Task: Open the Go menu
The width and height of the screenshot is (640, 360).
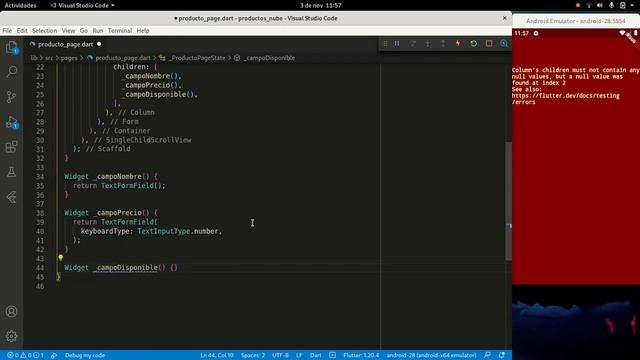Action: (84, 31)
